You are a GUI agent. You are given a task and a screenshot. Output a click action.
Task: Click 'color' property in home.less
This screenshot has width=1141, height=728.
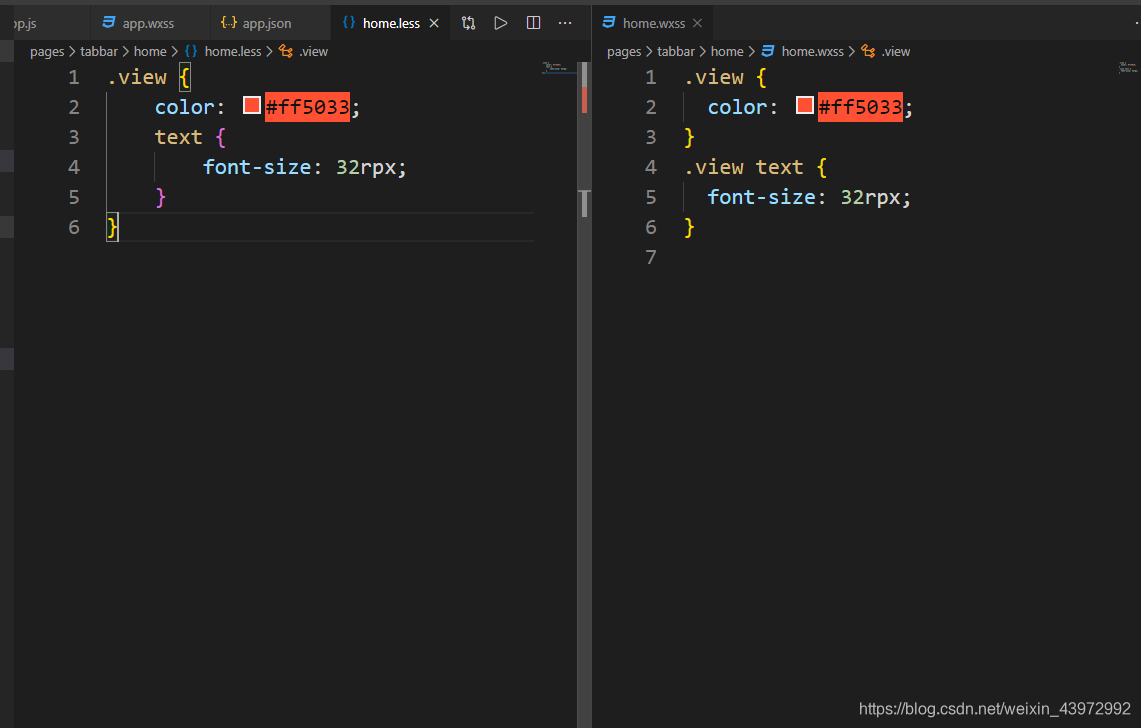pos(184,107)
